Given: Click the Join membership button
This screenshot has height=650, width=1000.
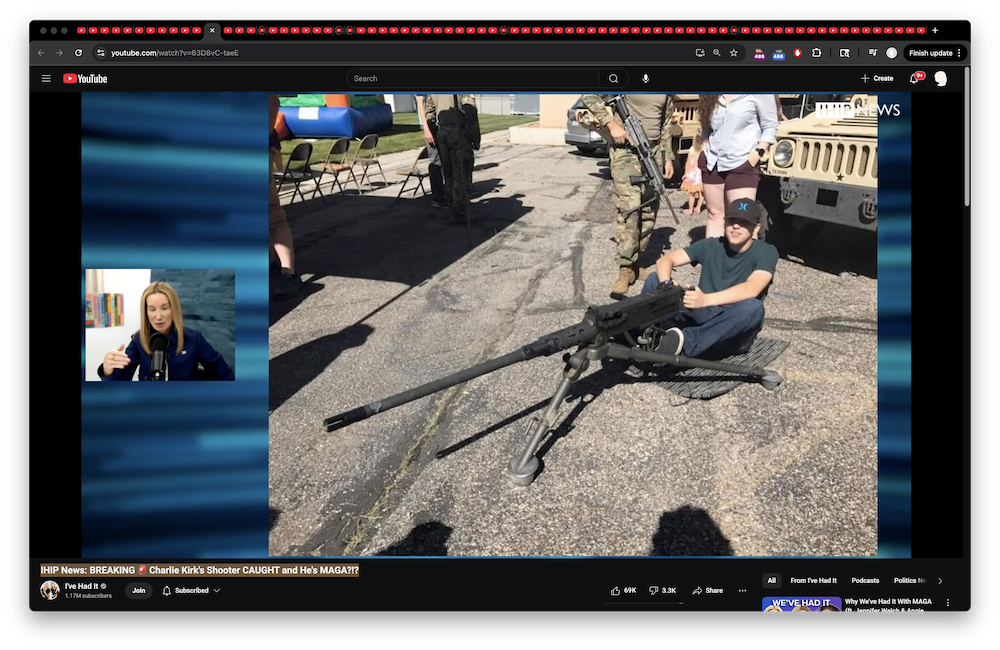Looking at the screenshot, I should (x=138, y=590).
